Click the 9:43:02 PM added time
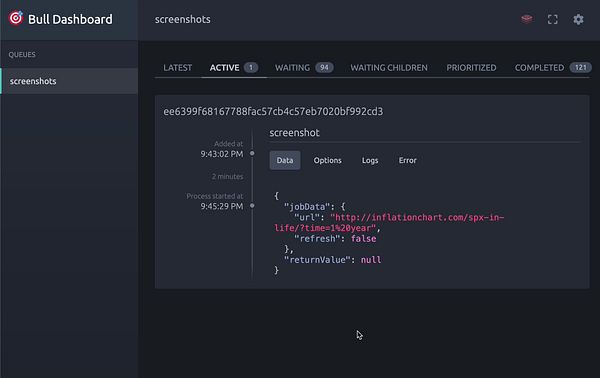The image size is (600, 378). pyautogui.click(x=222, y=154)
